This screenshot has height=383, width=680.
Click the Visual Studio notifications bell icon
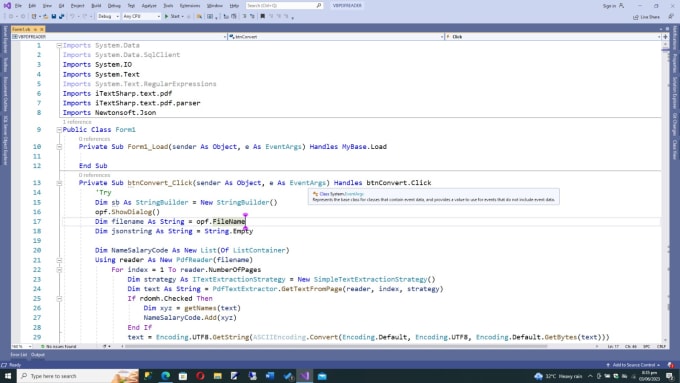coord(671,365)
